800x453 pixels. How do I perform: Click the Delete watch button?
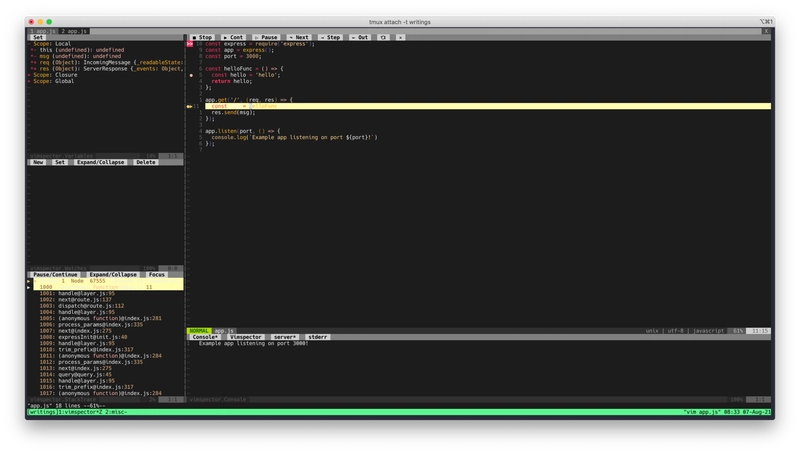tap(146, 162)
